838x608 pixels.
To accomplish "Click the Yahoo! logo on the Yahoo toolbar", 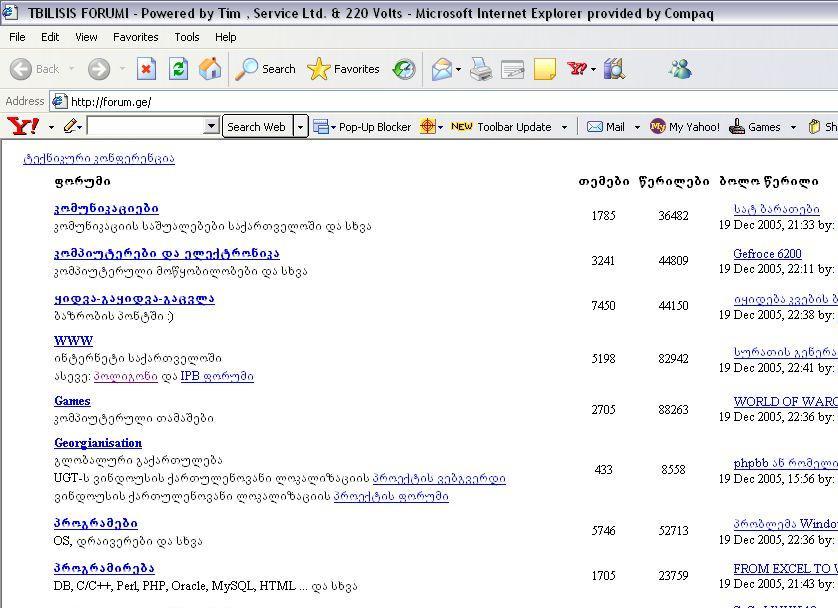I will coord(22,126).
